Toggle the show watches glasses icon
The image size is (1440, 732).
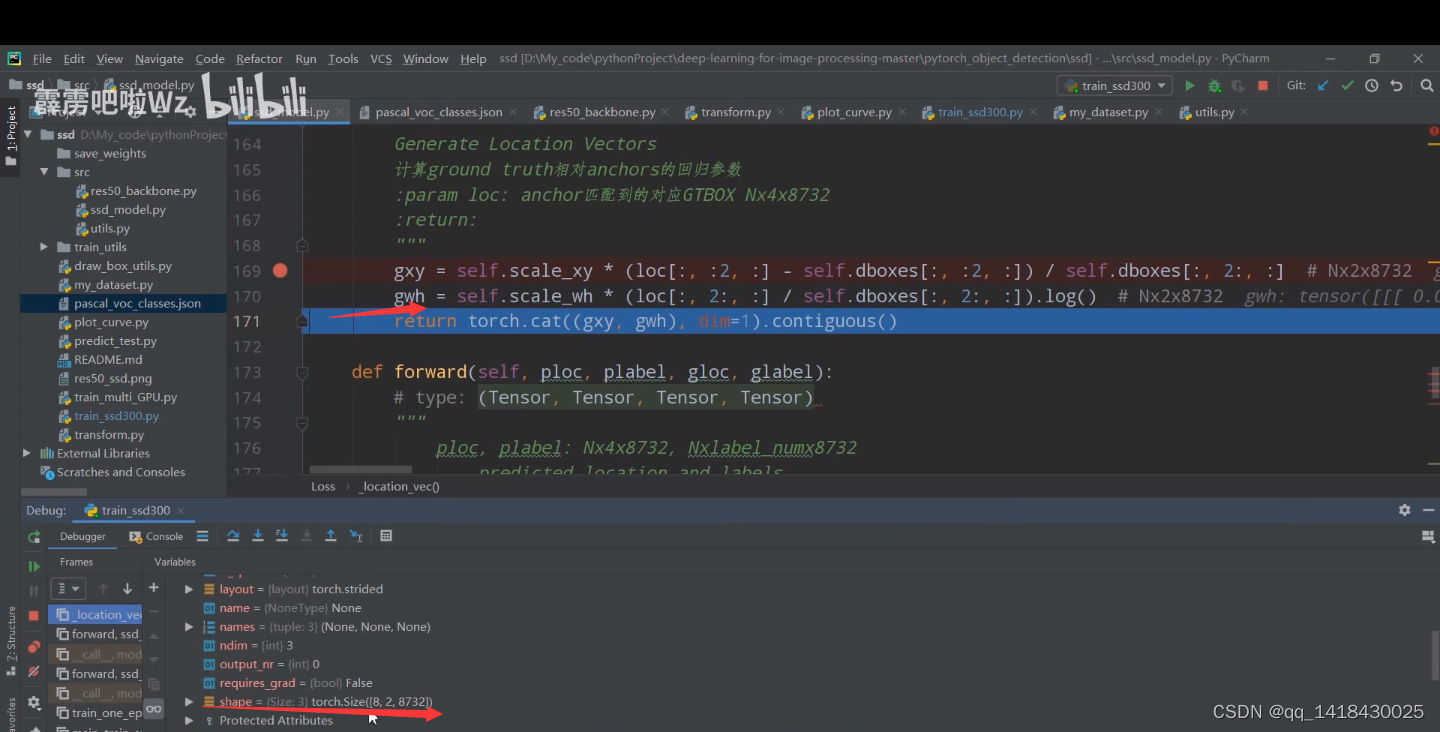(154, 708)
